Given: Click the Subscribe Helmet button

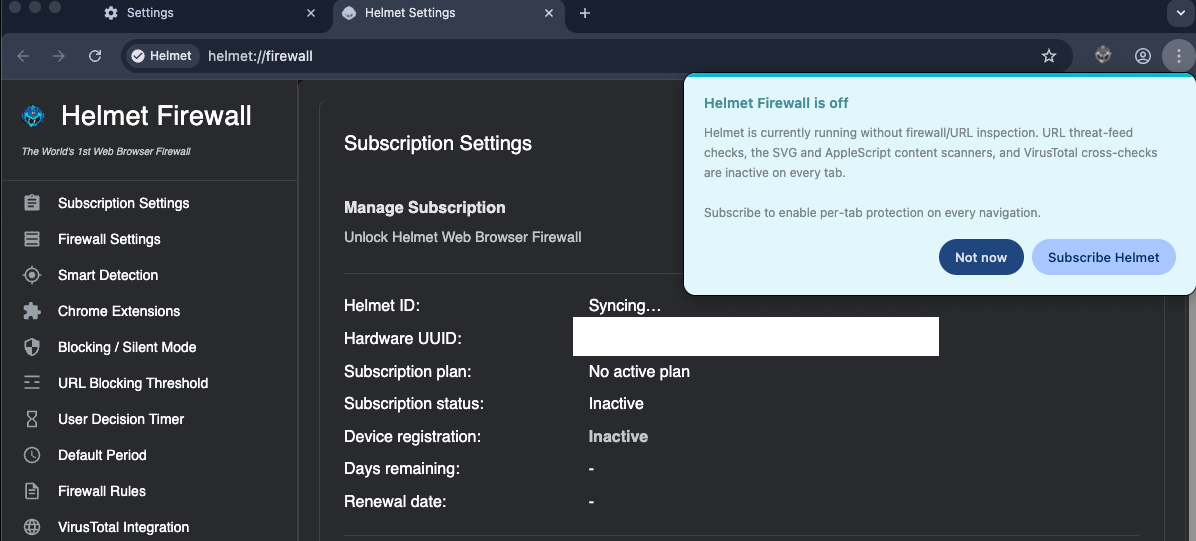Looking at the screenshot, I should pos(1104,257).
